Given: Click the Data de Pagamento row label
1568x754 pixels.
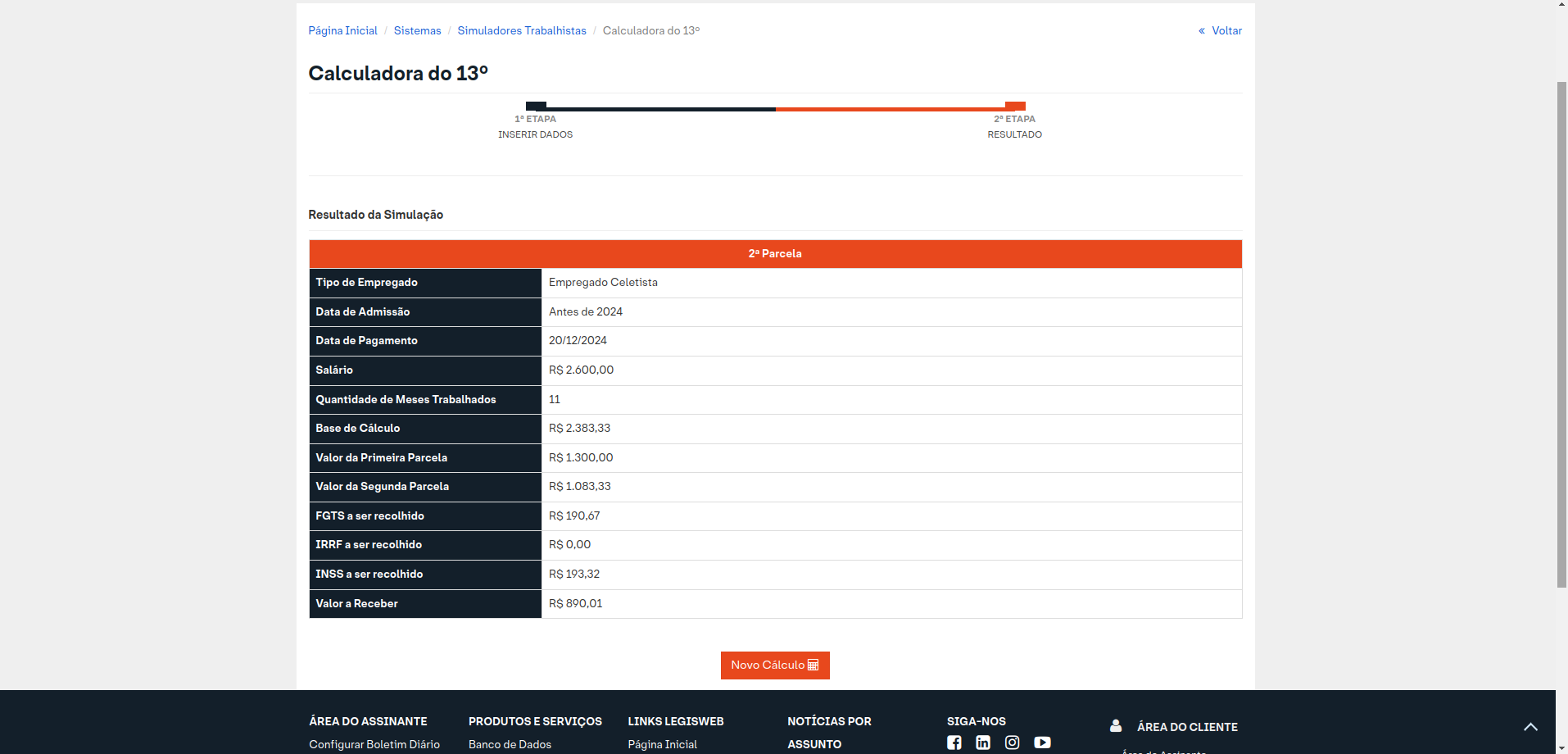Looking at the screenshot, I should (x=366, y=341).
